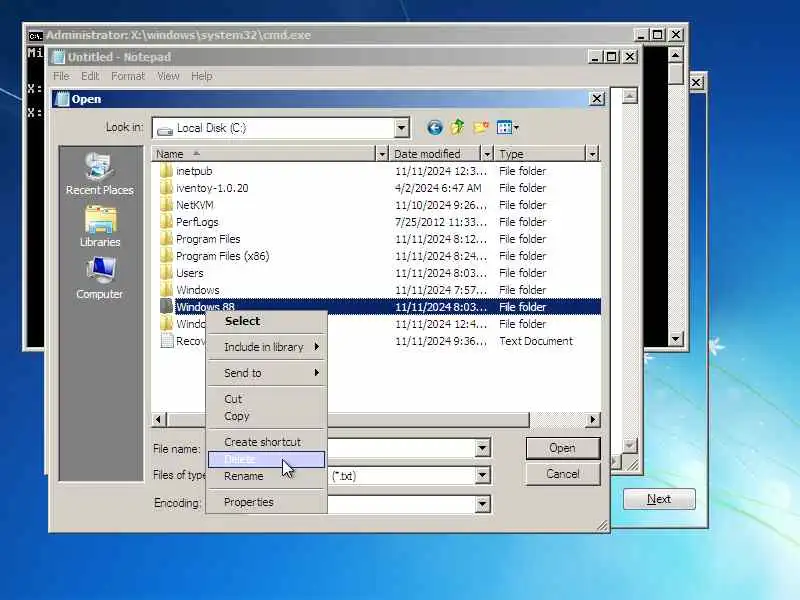Open the Notepad Help menu
Image resolution: width=800 pixels, height=600 pixels.
202,76
